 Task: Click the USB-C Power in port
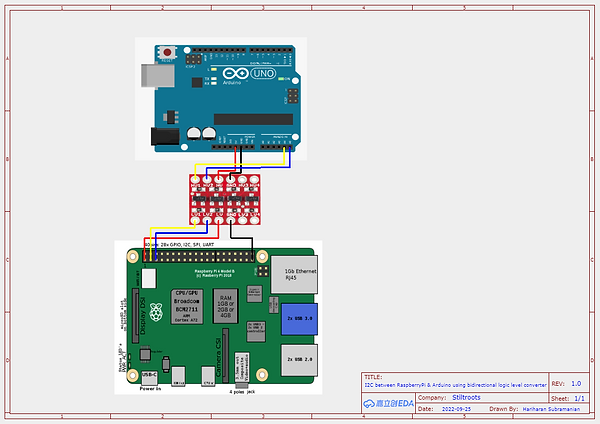coord(149,378)
